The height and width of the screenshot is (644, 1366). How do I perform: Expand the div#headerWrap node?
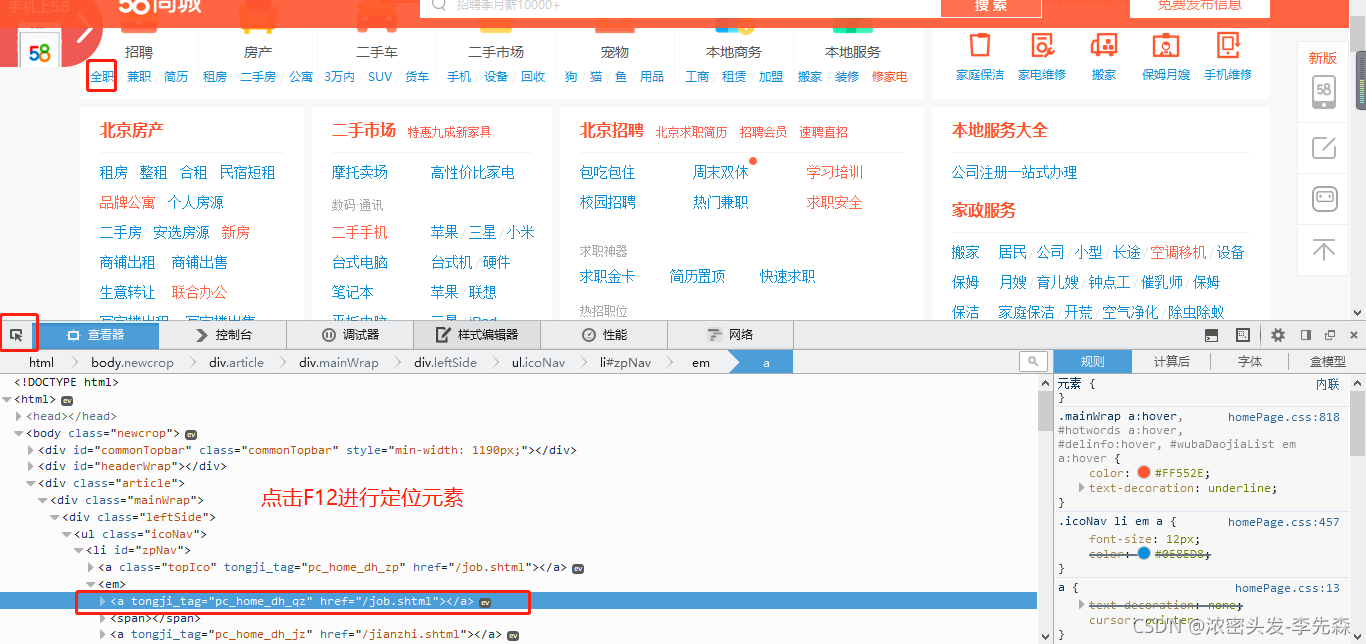(31, 467)
